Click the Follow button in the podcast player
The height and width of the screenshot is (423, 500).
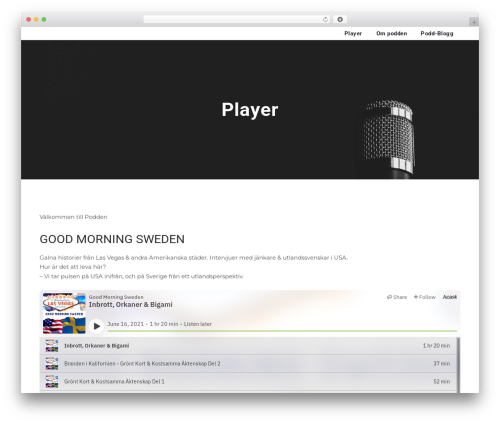coord(425,297)
